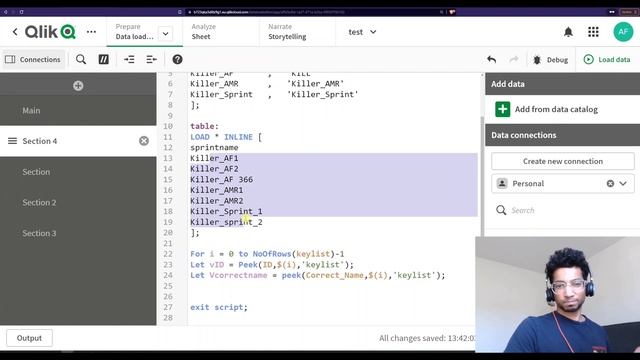The height and width of the screenshot is (360, 640).
Task: Click the 'sprintname' code line
Action: click(x=214, y=147)
